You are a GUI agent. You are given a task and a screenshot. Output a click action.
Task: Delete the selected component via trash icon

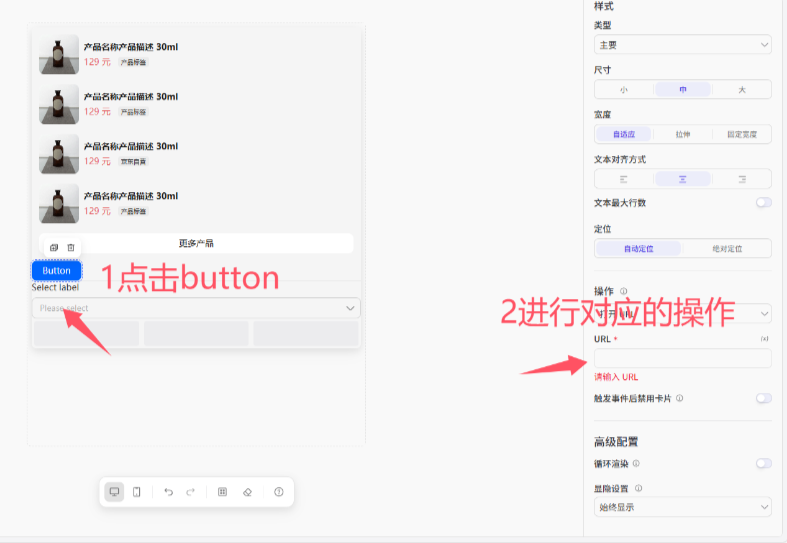tap(71, 247)
